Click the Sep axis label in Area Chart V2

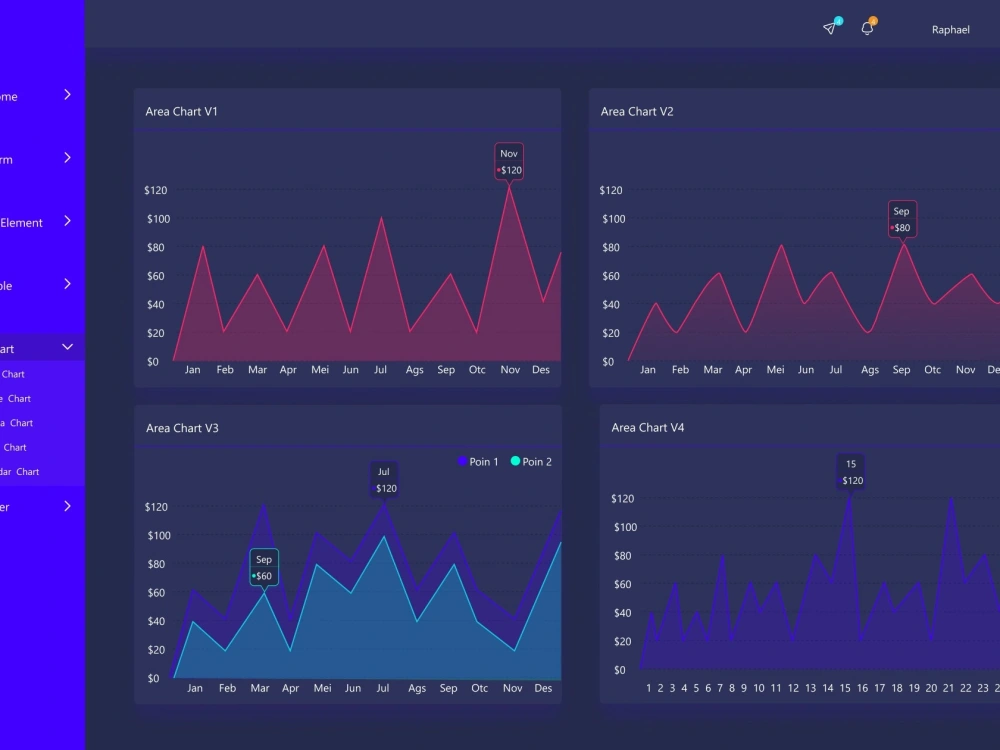[x=901, y=370]
